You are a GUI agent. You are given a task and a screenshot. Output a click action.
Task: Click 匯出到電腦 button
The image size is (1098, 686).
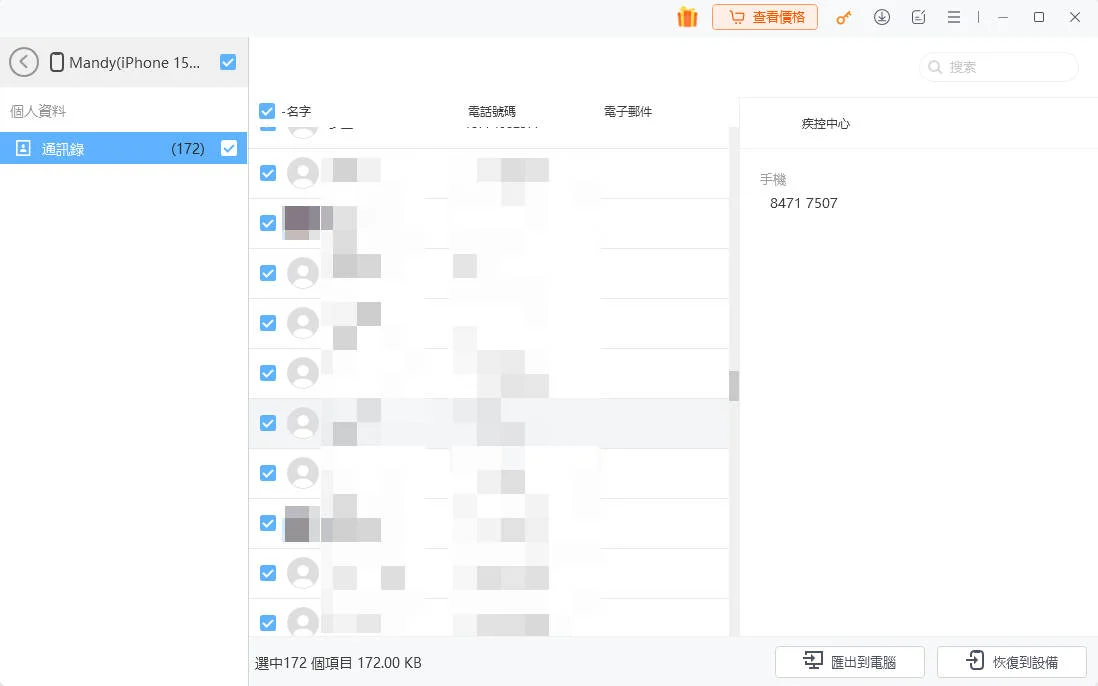point(849,662)
